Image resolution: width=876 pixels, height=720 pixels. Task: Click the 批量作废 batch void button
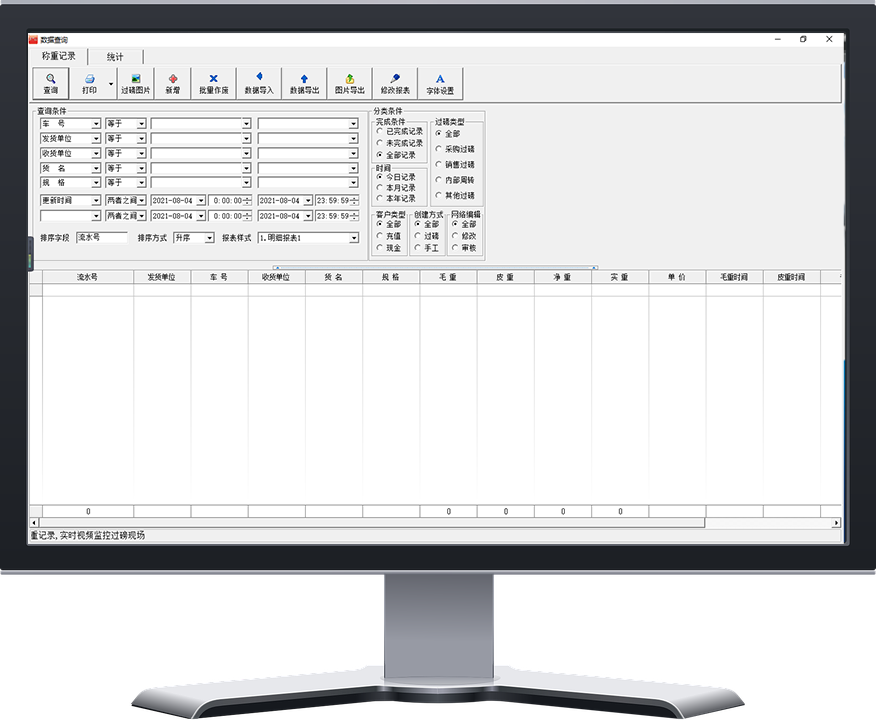(x=213, y=83)
